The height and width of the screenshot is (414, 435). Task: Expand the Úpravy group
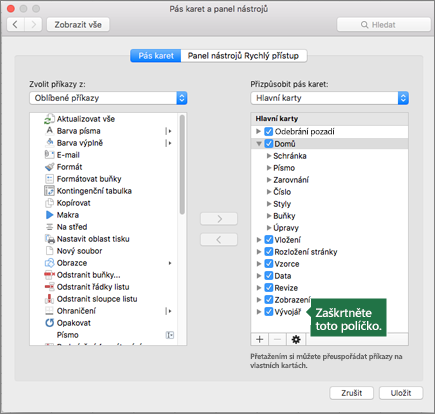coord(269,228)
